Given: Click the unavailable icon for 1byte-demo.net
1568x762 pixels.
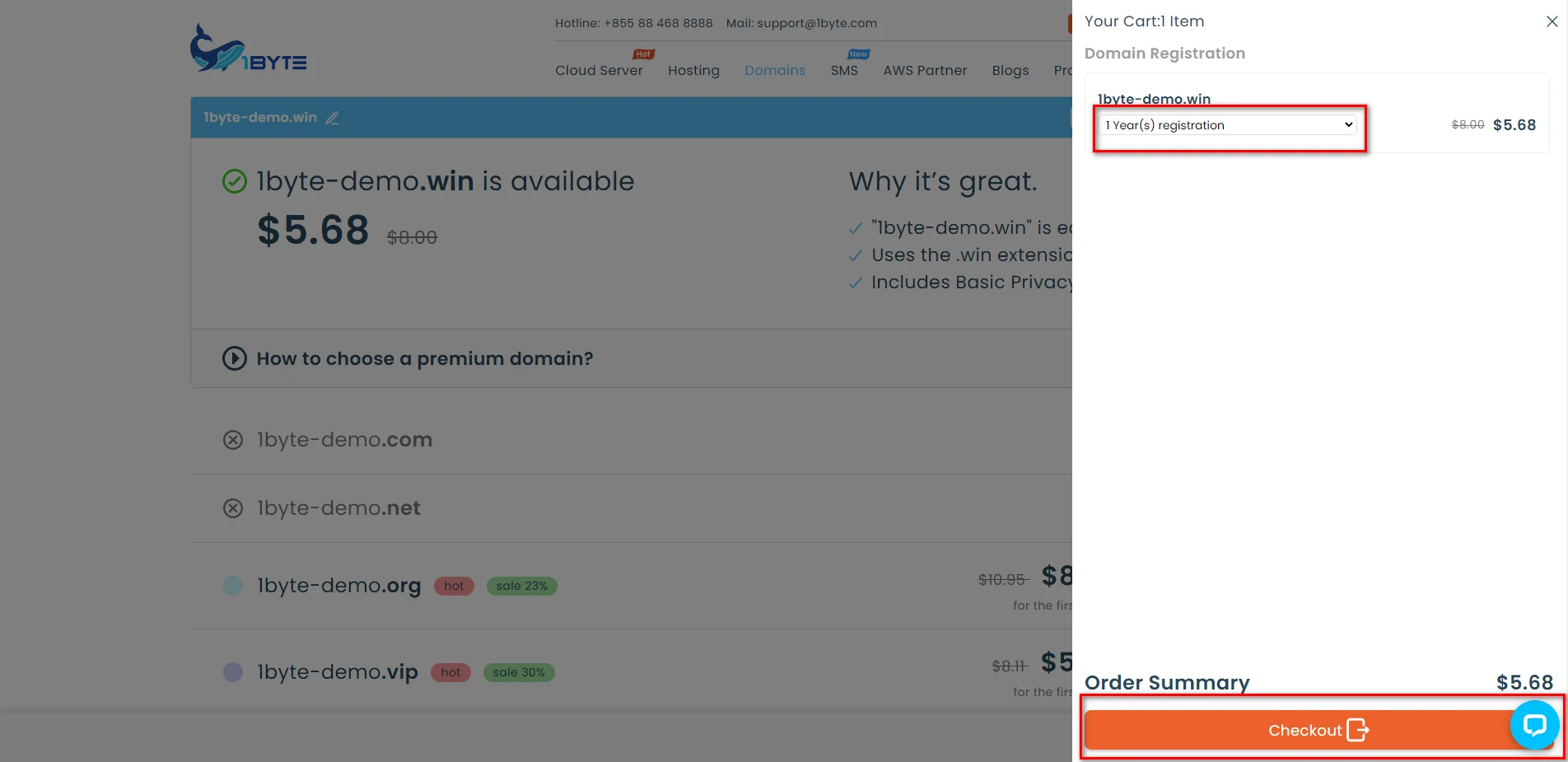Looking at the screenshot, I should tap(233, 508).
